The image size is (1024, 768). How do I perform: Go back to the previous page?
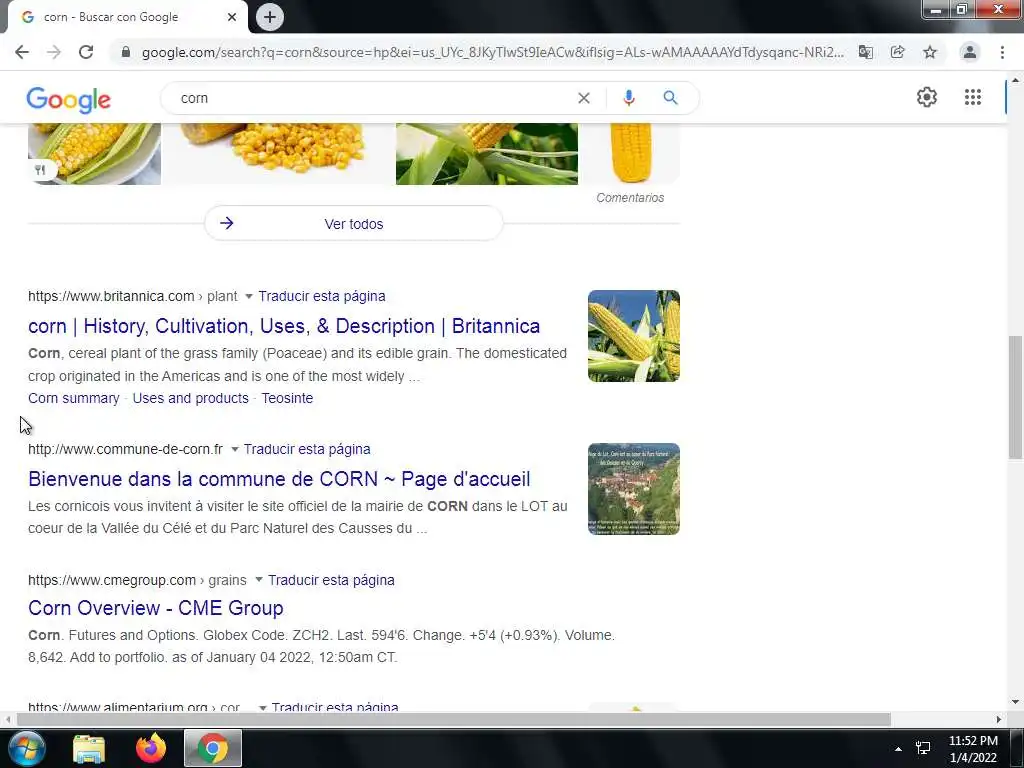point(22,52)
